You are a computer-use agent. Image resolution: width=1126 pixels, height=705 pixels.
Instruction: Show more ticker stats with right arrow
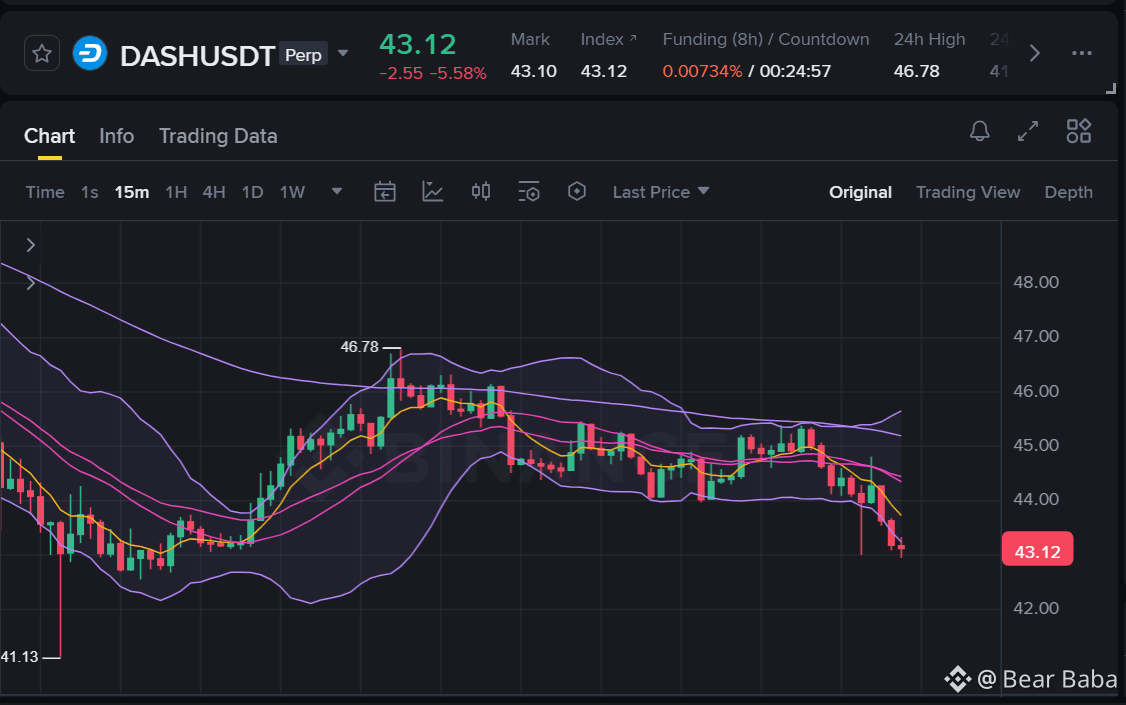[1035, 53]
